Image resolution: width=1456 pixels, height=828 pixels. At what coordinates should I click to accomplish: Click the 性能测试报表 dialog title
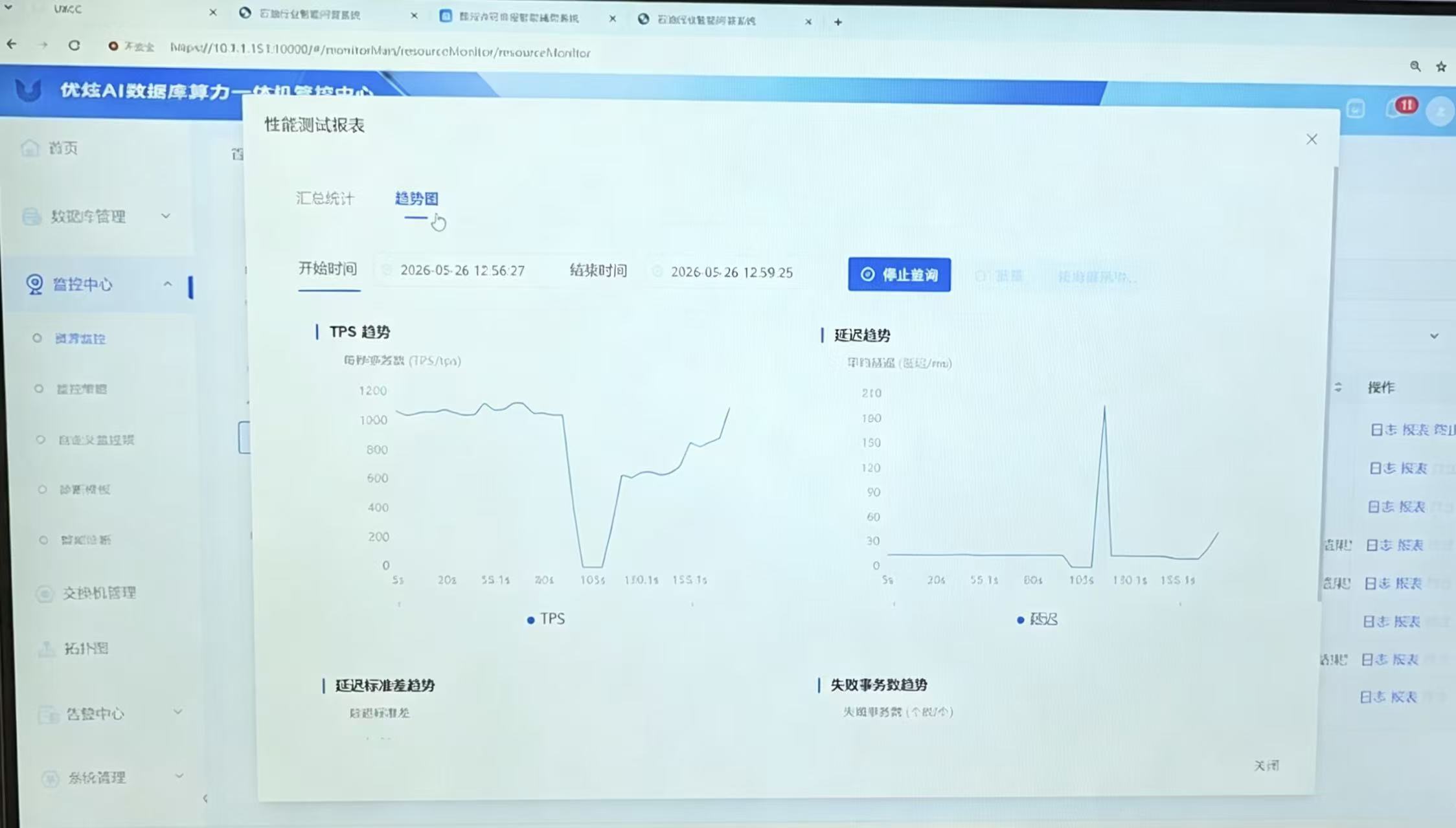(315, 125)
